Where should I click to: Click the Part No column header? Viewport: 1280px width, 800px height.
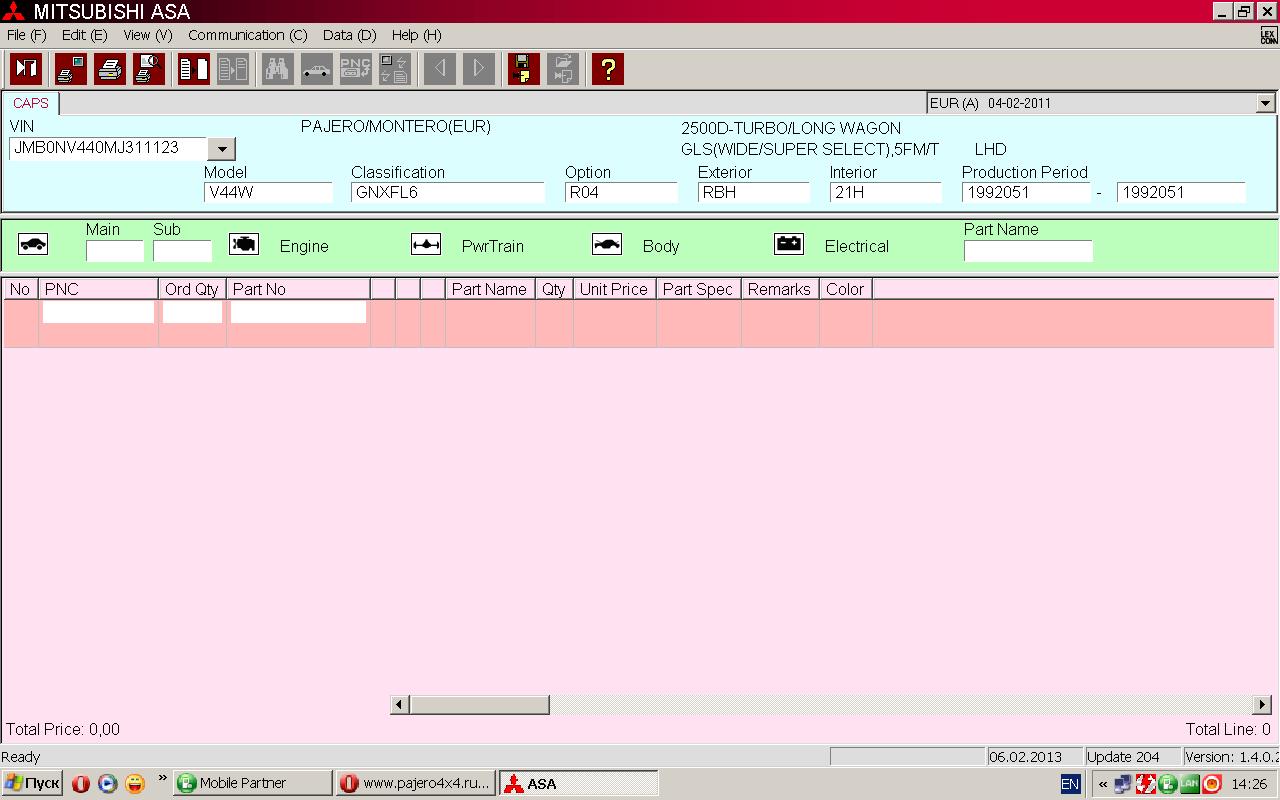click(x=259, y=289)
